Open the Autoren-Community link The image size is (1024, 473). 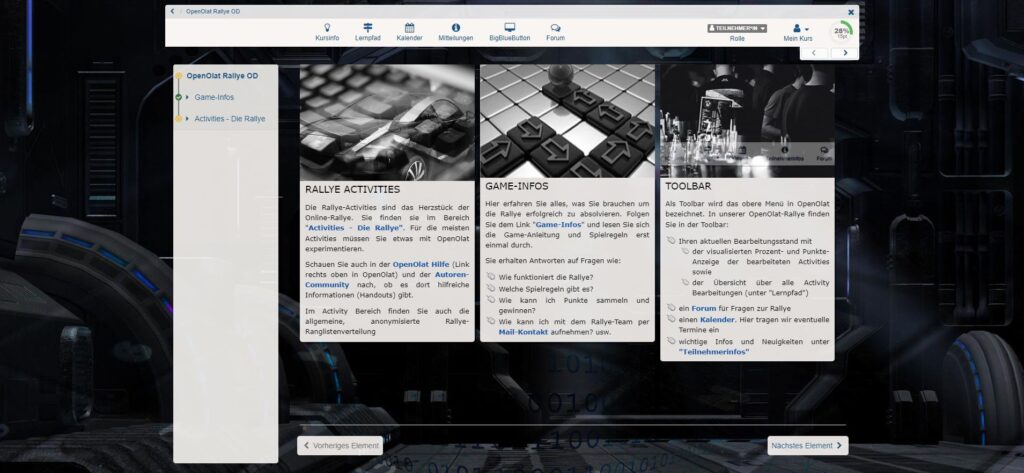click(387, 280)
